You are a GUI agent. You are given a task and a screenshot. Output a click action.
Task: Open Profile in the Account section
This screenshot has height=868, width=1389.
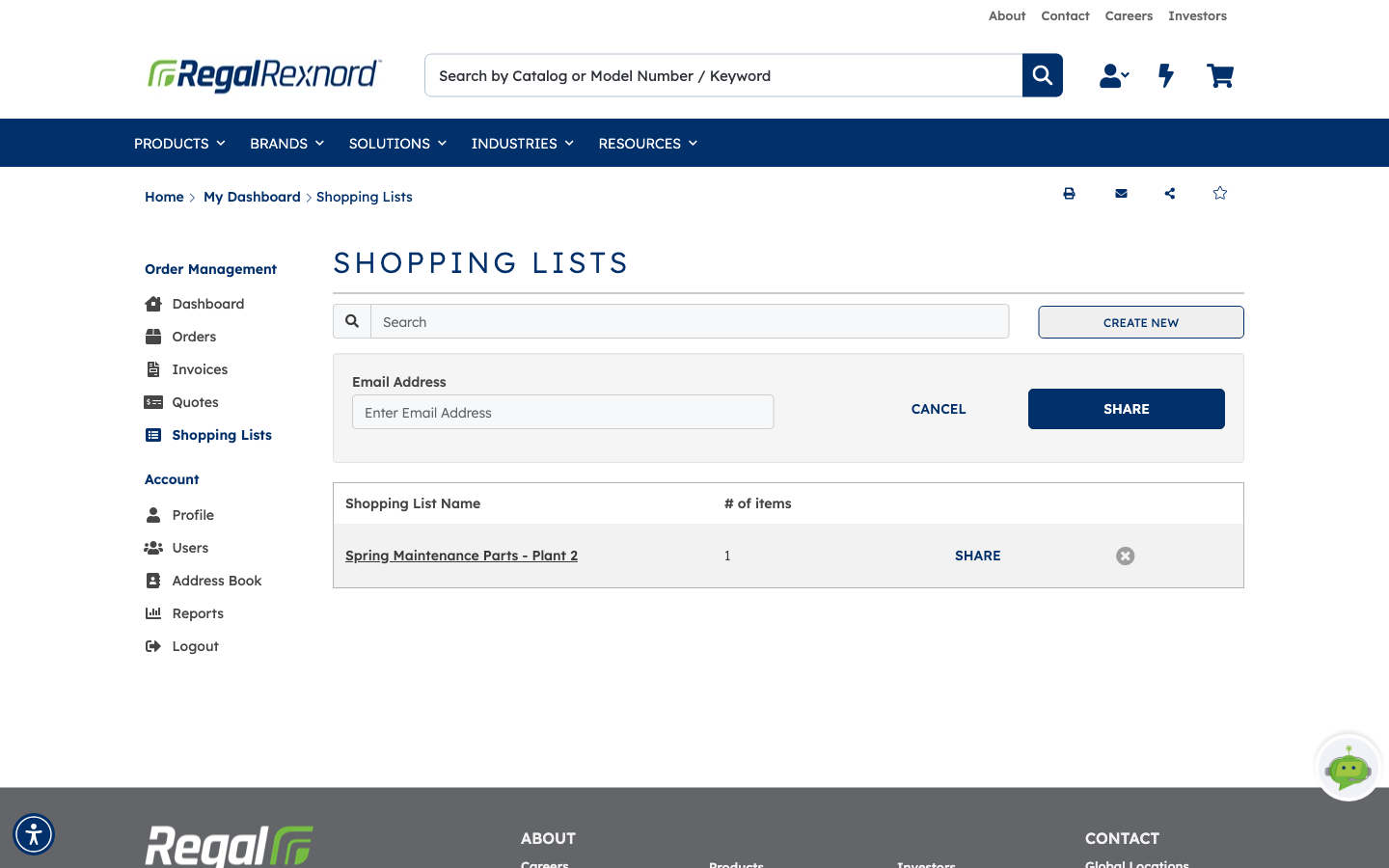[179, 515]
